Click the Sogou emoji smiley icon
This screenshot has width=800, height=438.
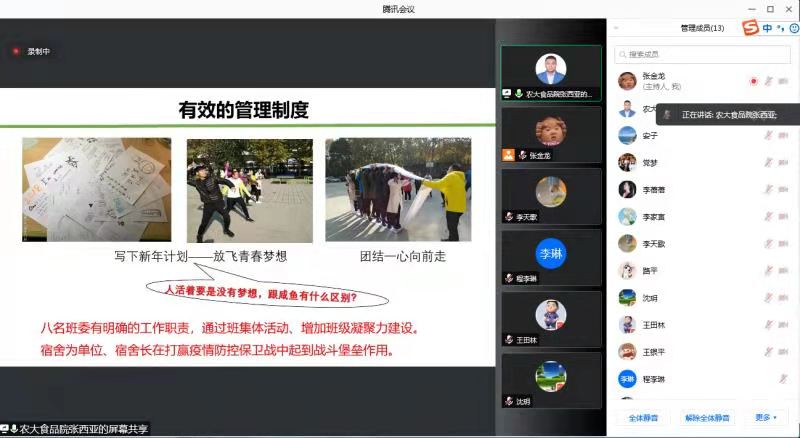click(x=794, y=28)
